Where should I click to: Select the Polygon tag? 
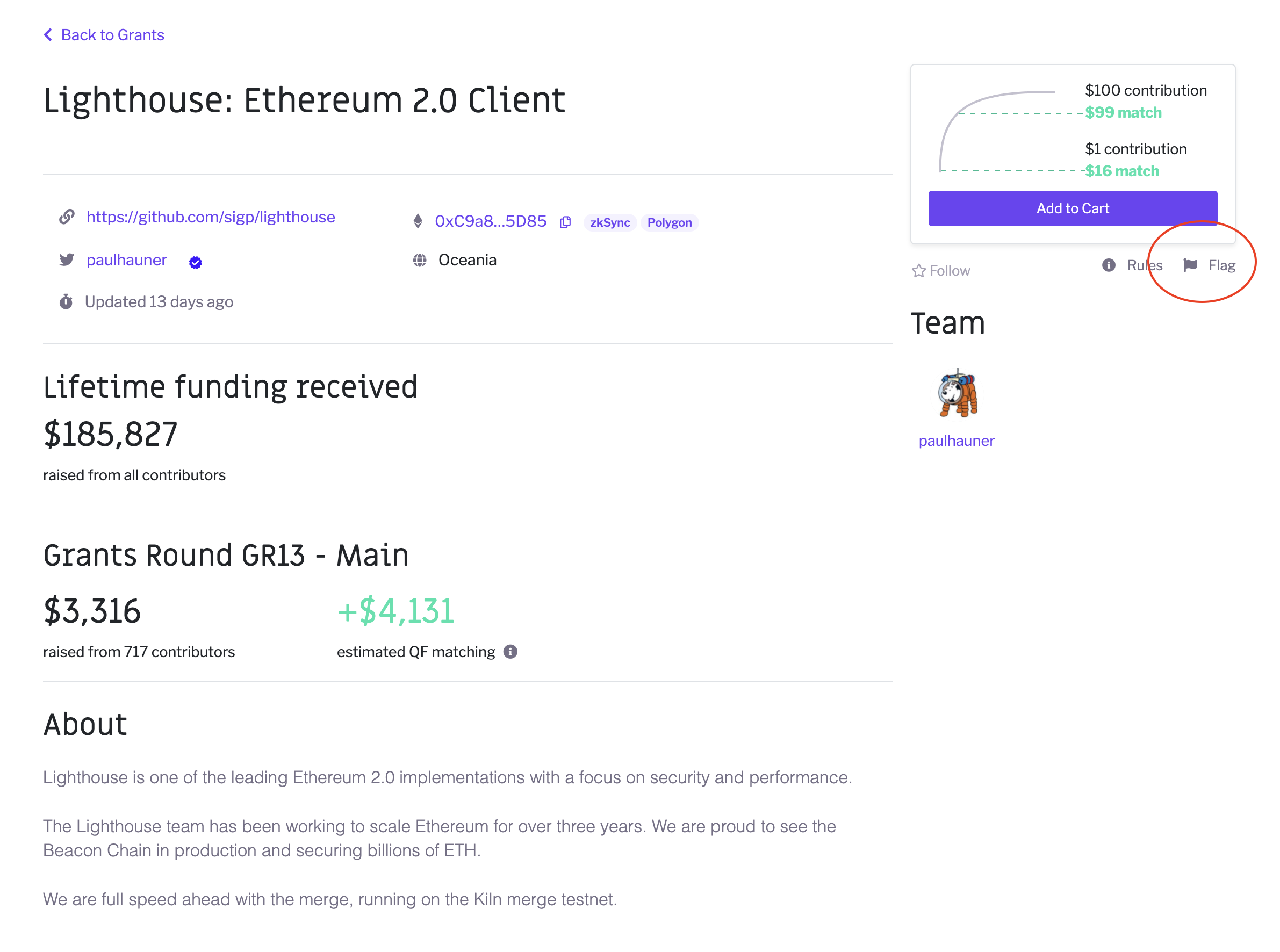coord(669,222)
